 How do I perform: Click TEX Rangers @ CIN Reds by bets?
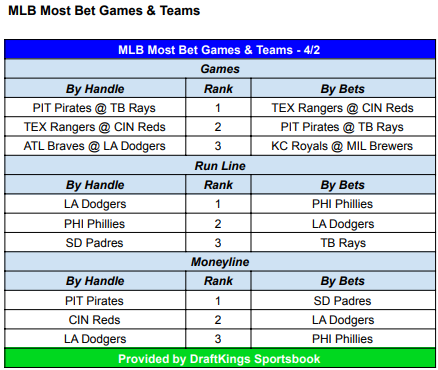(x=343, y=108)
